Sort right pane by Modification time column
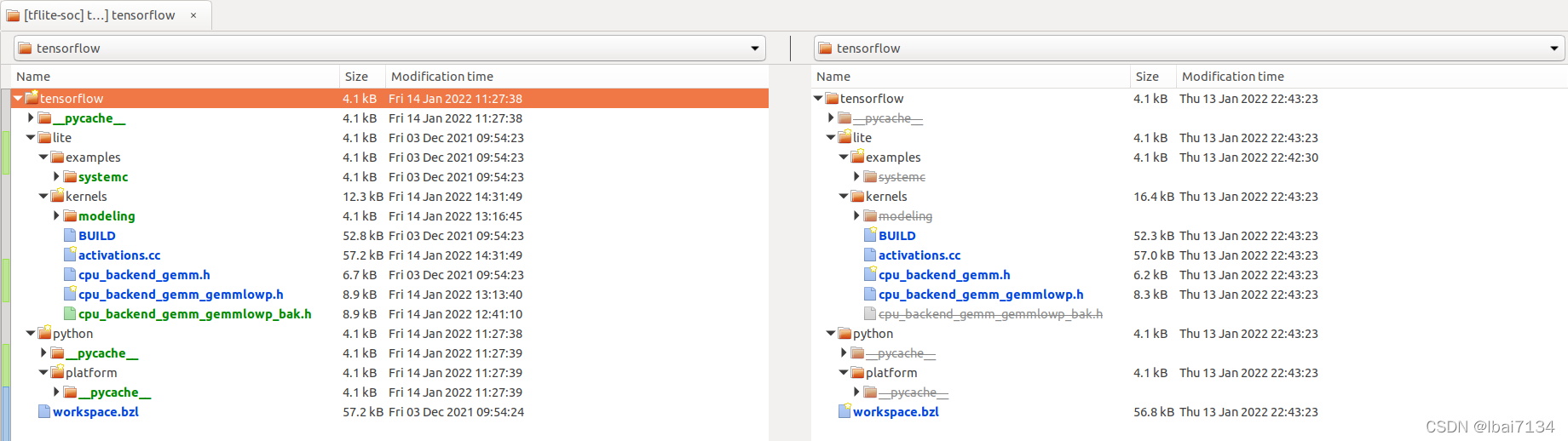1568x441 pixels. (1372, 77)
